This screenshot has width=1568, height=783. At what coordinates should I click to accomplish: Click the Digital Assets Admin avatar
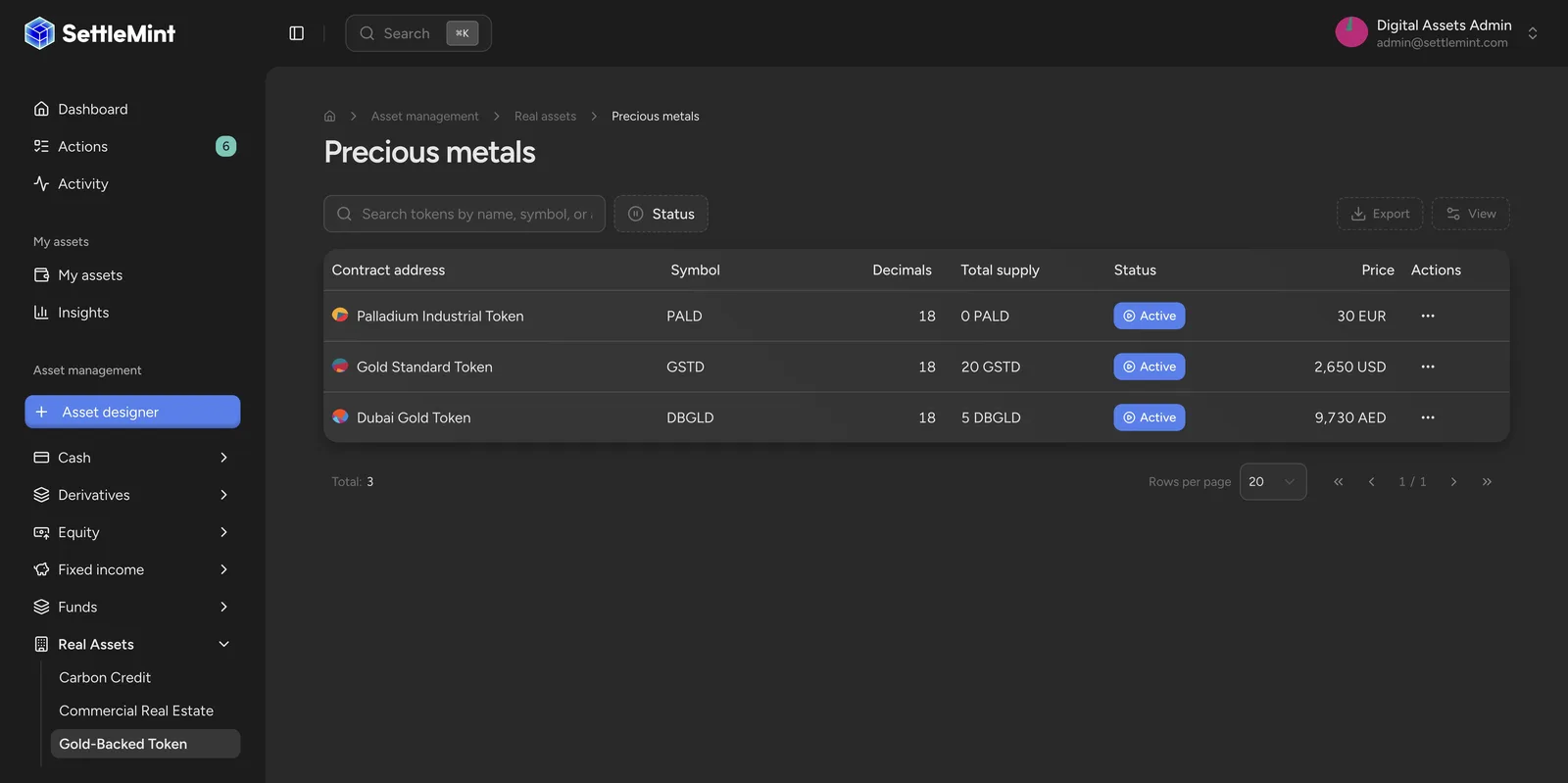1351,32
